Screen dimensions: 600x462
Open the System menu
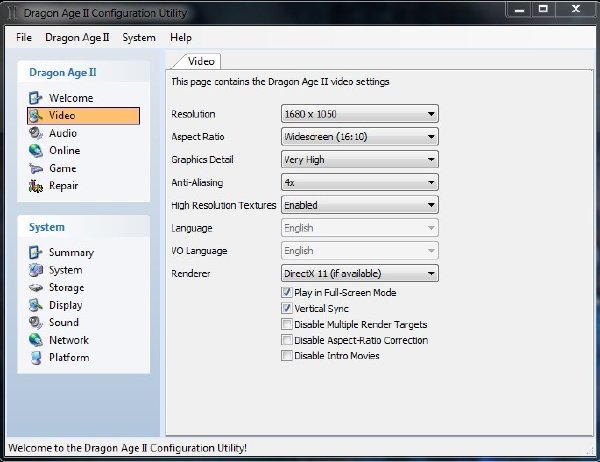tap(139, 38)
